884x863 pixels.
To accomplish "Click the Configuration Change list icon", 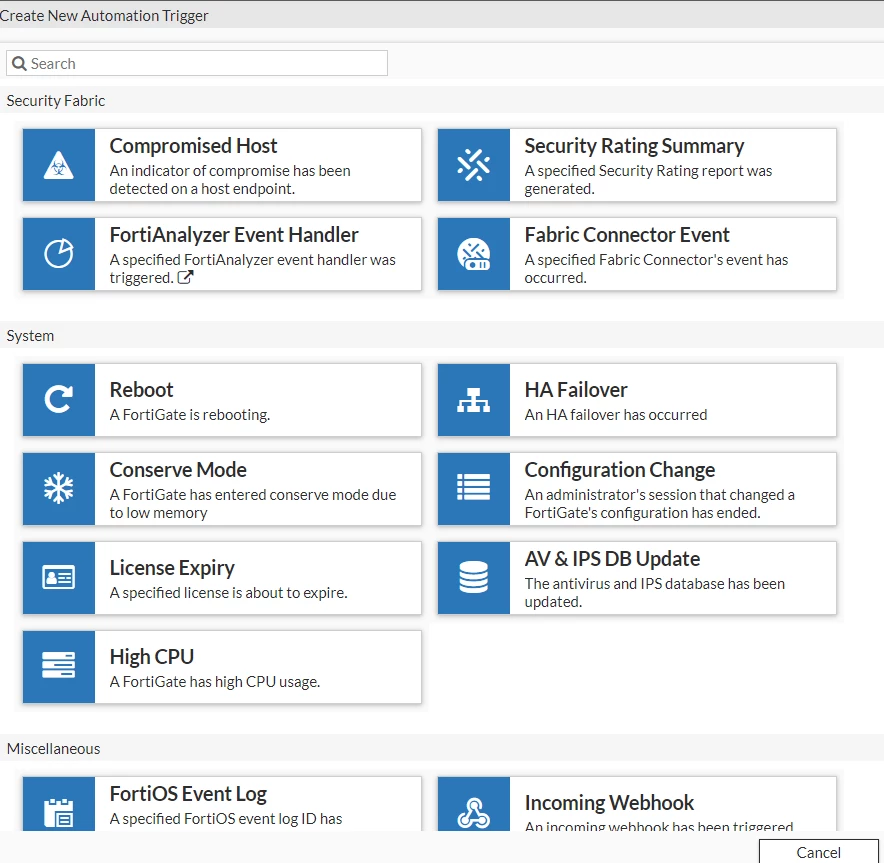I will tap(474, 487).
